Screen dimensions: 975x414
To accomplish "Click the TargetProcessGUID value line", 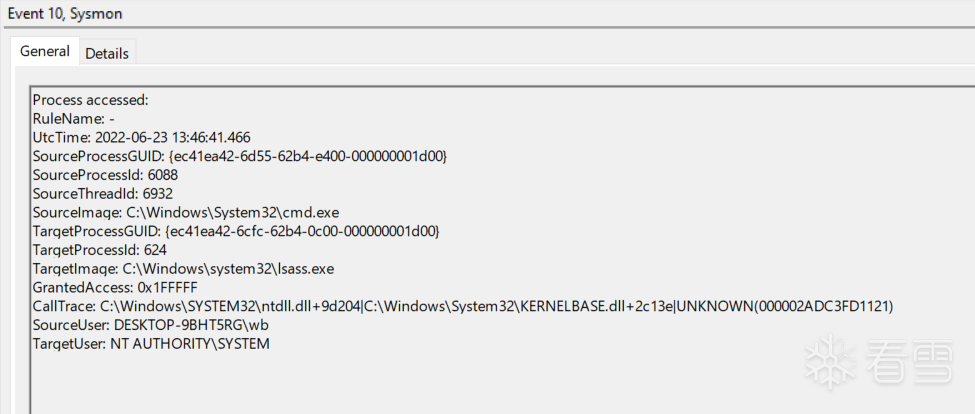I will coord(236,231).
